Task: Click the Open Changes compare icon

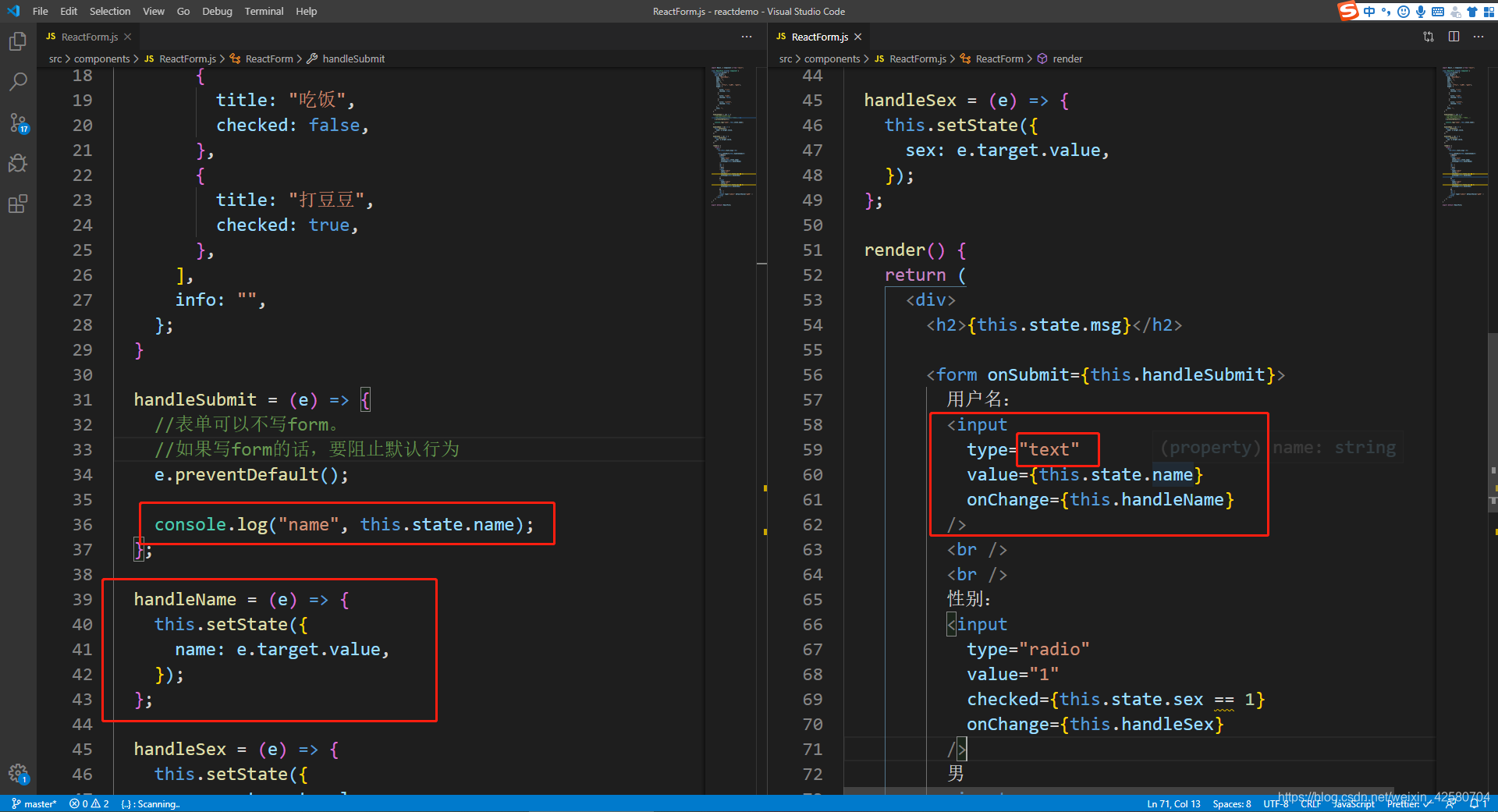Action: point(1429,37)
